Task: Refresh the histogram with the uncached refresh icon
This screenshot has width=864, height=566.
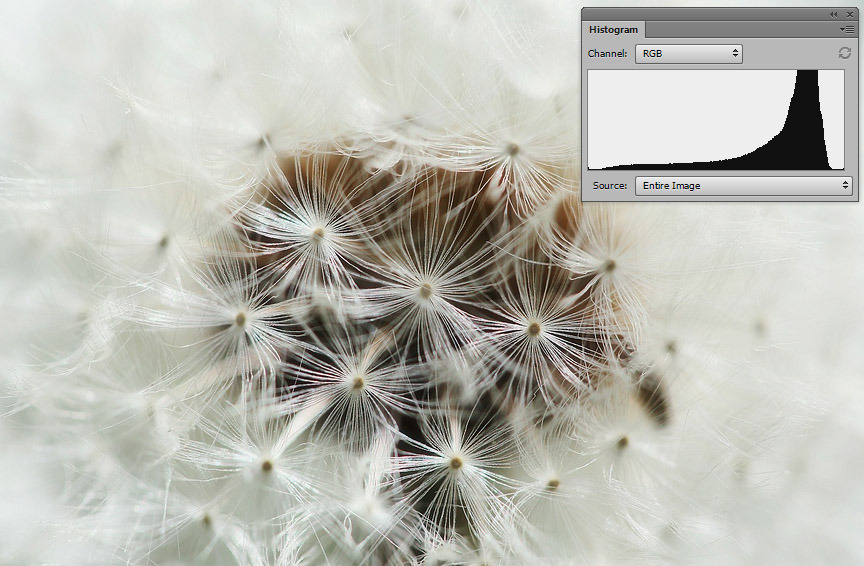Action: (844, 53)
